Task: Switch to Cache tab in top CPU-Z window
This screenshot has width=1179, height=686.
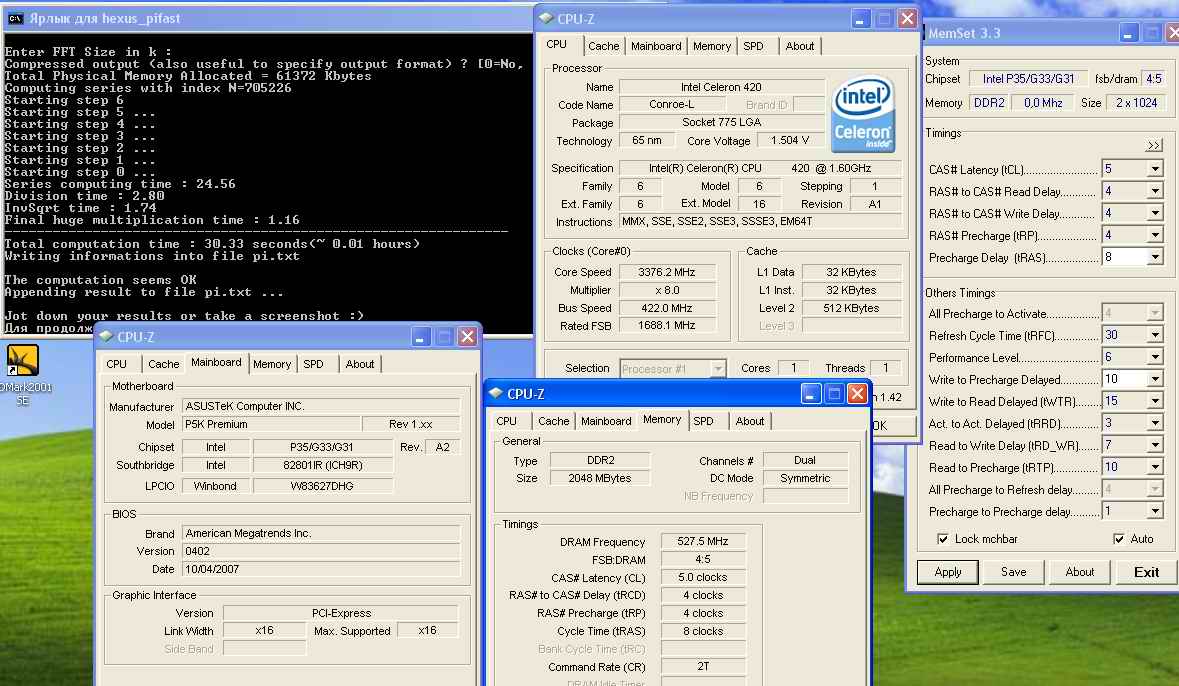Action: (x=603, y=46)
